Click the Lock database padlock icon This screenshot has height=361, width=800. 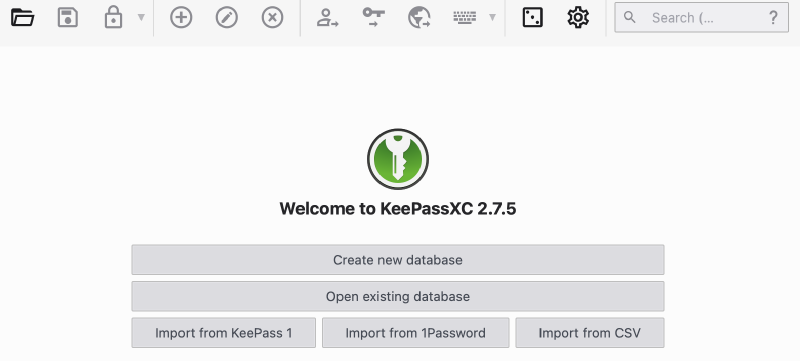(113, 18)
